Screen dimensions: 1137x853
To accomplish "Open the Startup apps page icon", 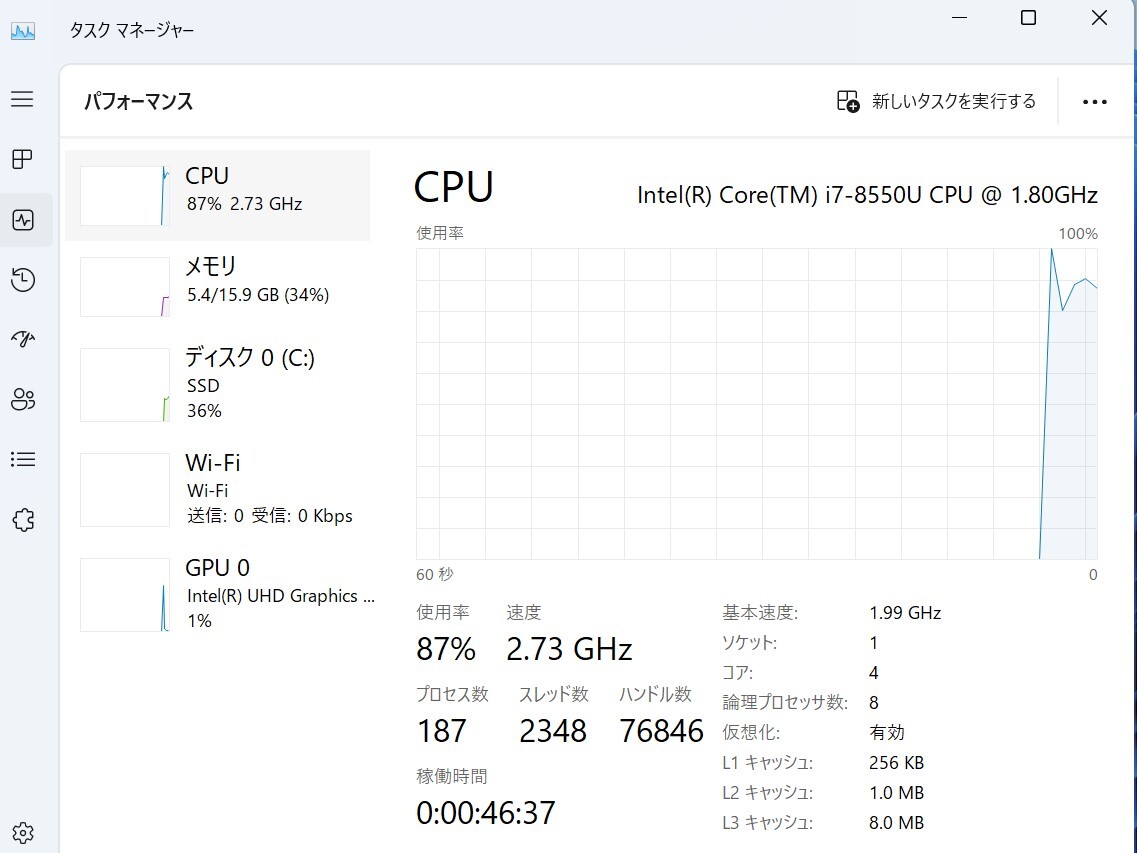I will (x=23, y=340).
